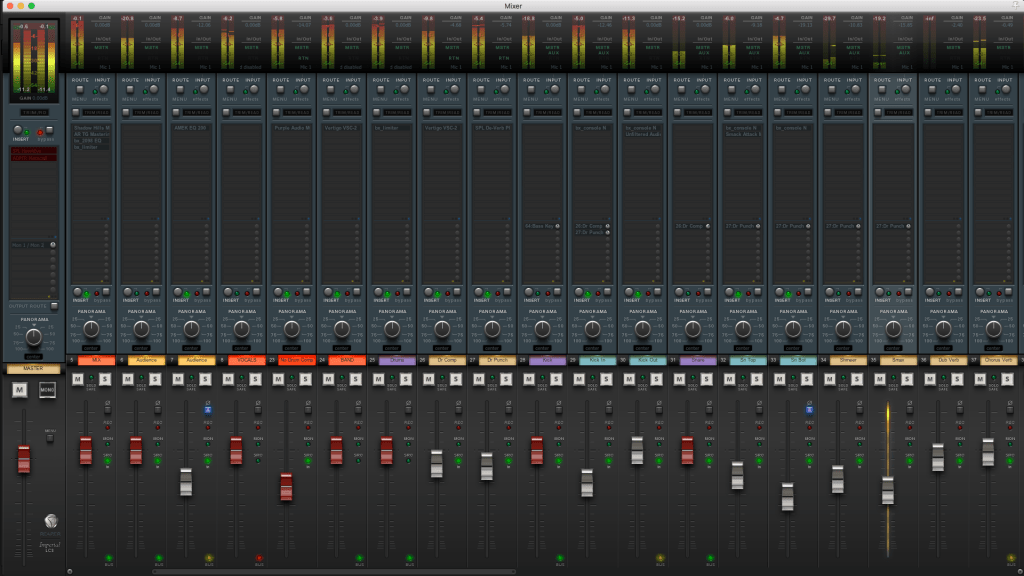Image resolution: width=1024 pixels, height=576 pixels.
Task: Select the Dub Verb channel label
Action: pos(946,359)
